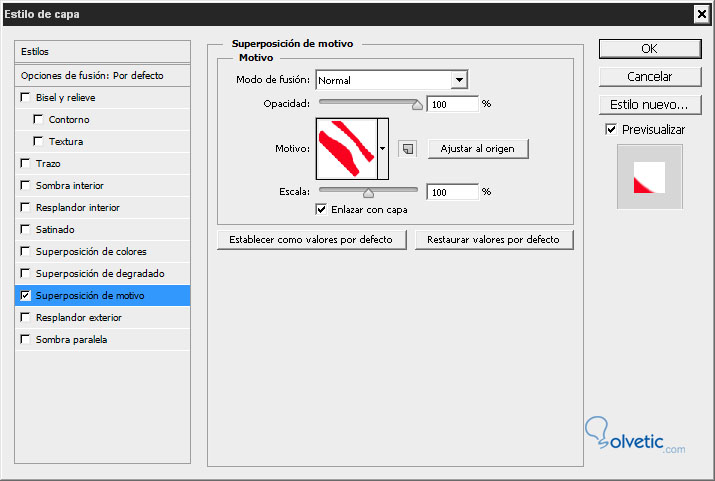
Task: Click the red stripe Motivo pattern swatch
Action: 347,149
